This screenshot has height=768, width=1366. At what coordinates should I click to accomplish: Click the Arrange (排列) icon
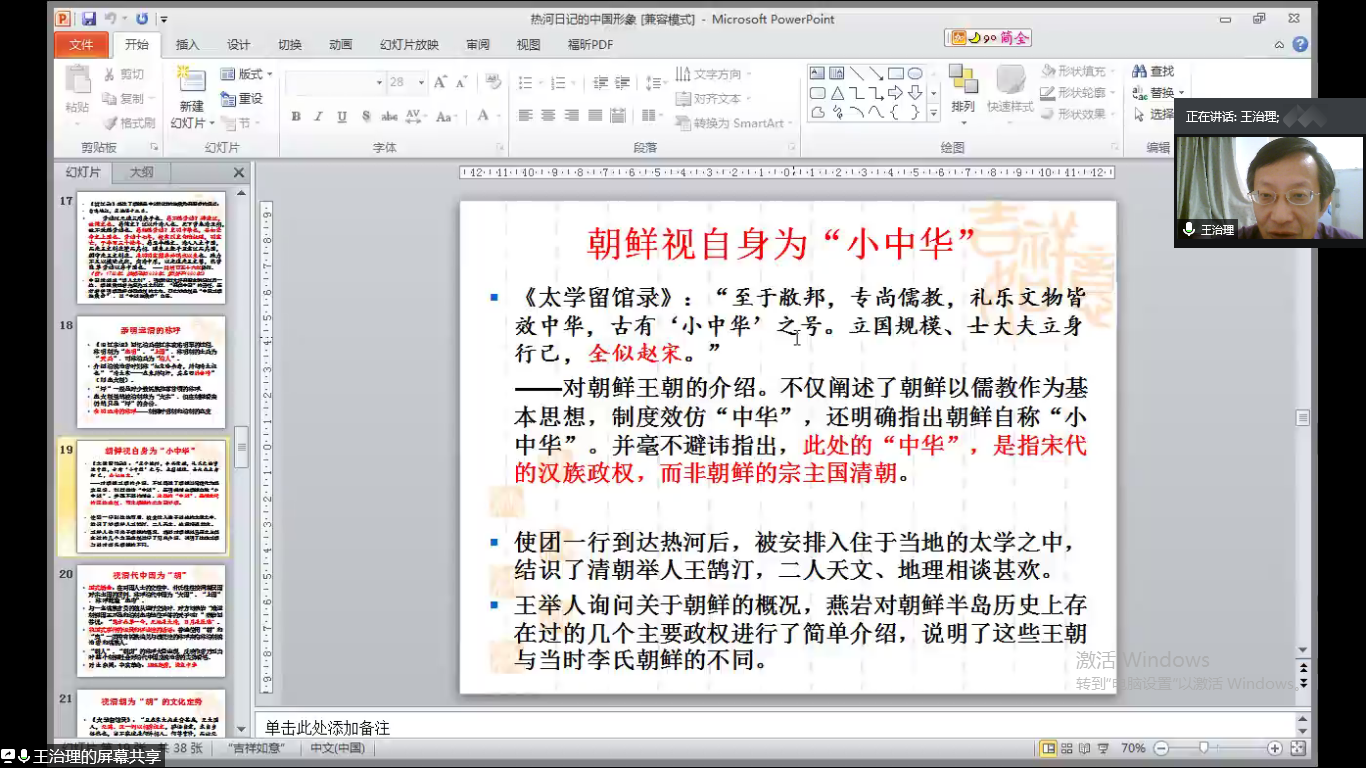pos(963,88)
